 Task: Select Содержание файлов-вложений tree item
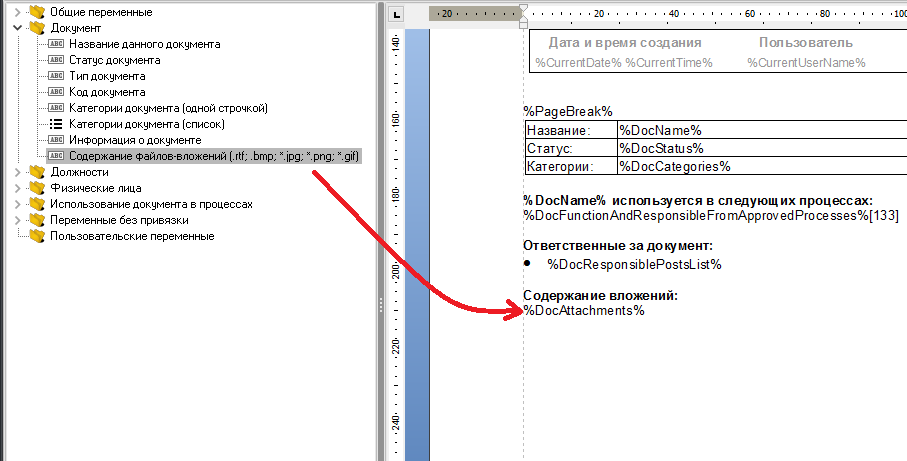[x=214, y=156]
